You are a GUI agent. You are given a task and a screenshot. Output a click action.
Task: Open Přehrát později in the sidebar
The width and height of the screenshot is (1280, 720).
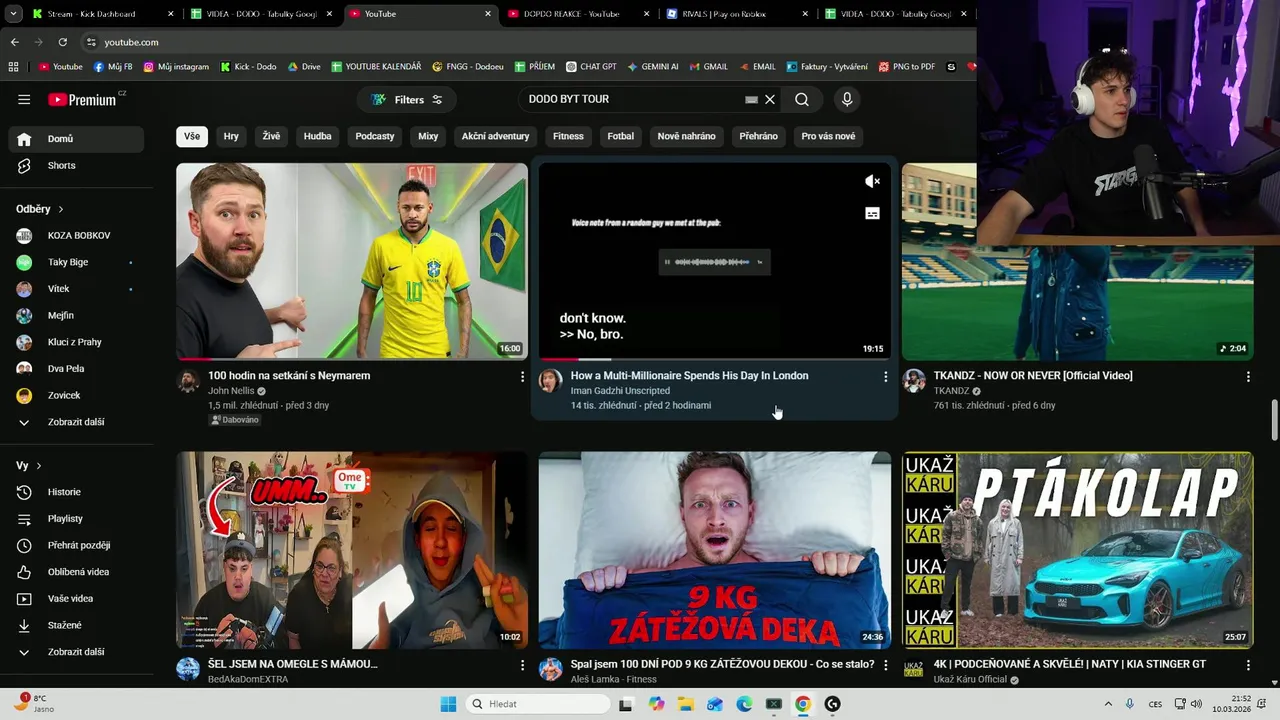(x=76, y=545)
